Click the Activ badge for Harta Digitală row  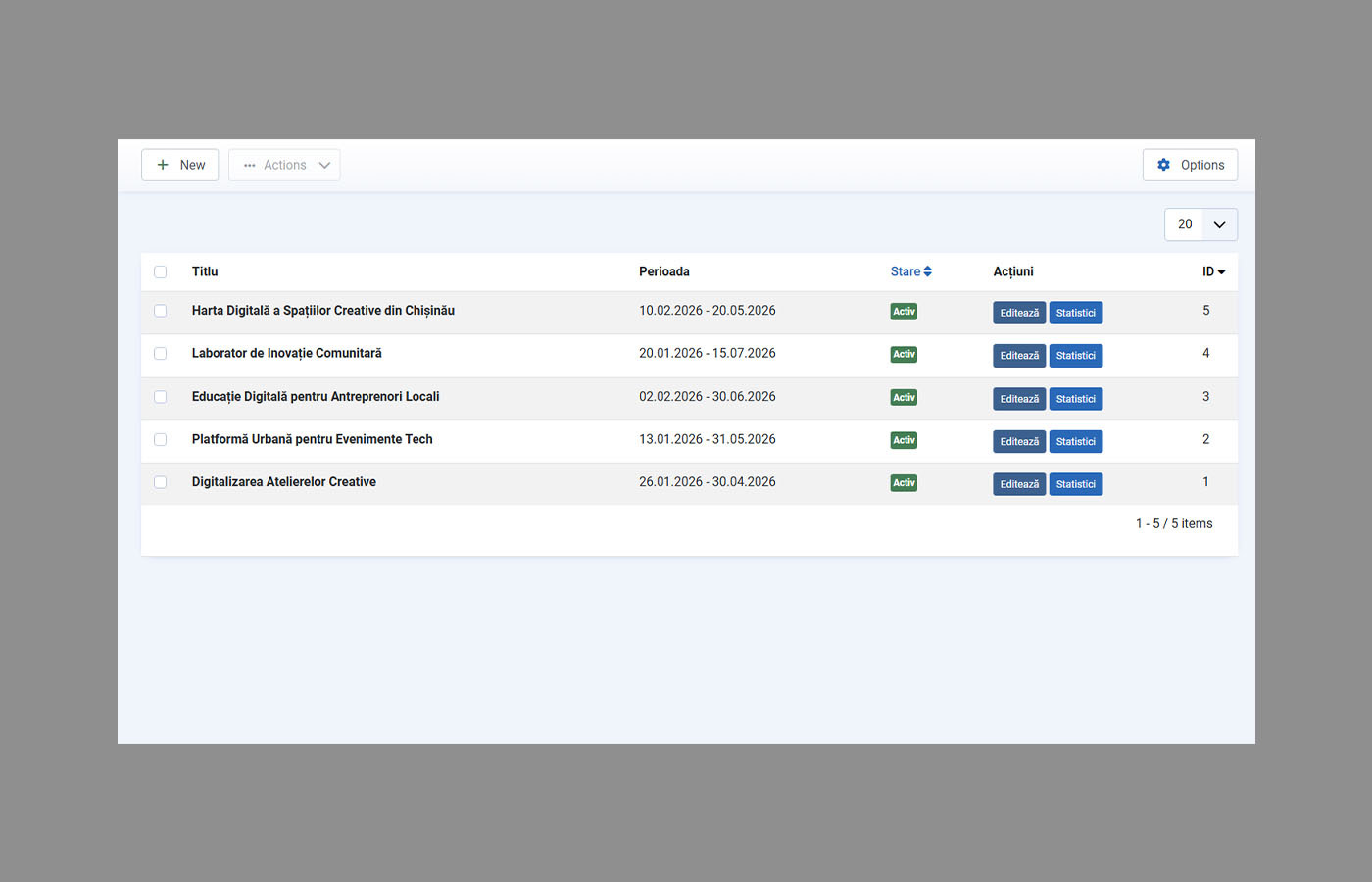(x=903, y=312)
